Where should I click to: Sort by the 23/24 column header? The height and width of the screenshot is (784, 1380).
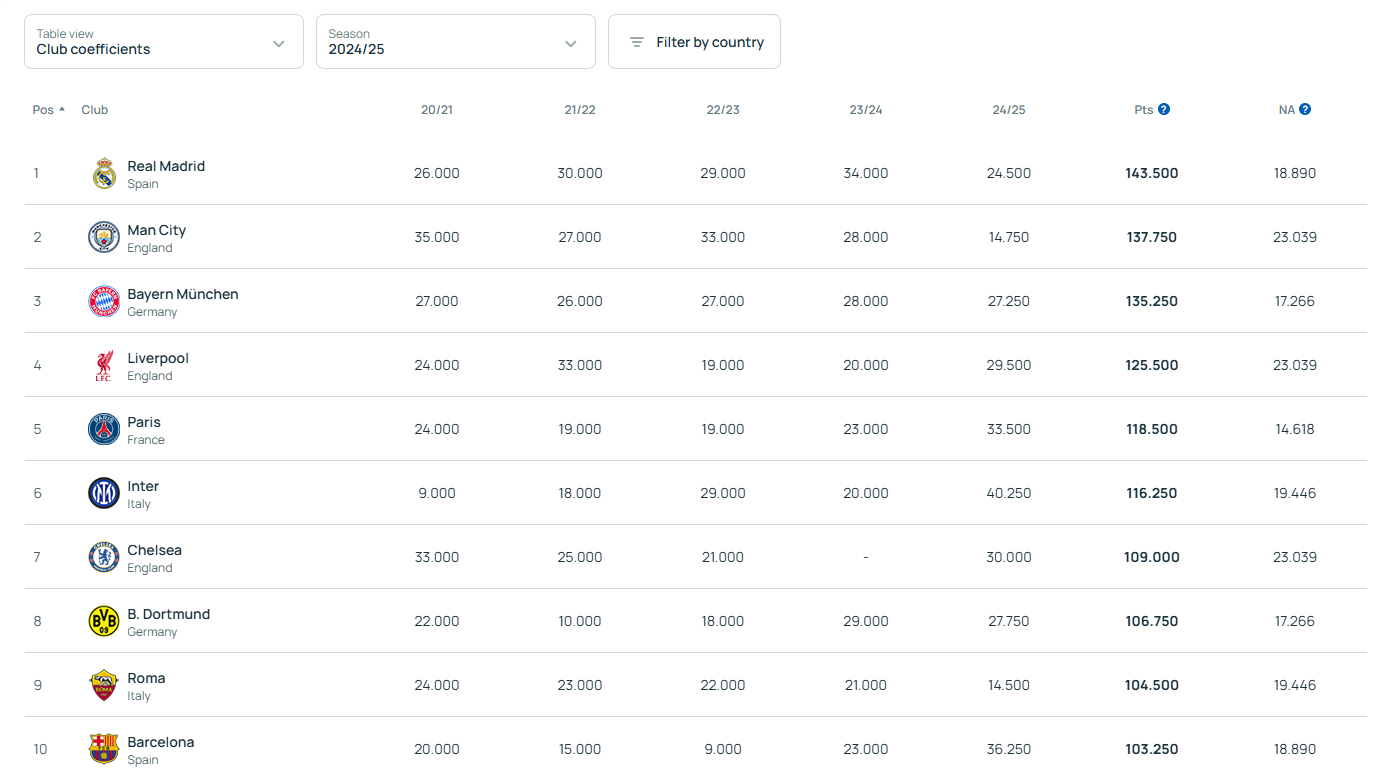point(866,110)
